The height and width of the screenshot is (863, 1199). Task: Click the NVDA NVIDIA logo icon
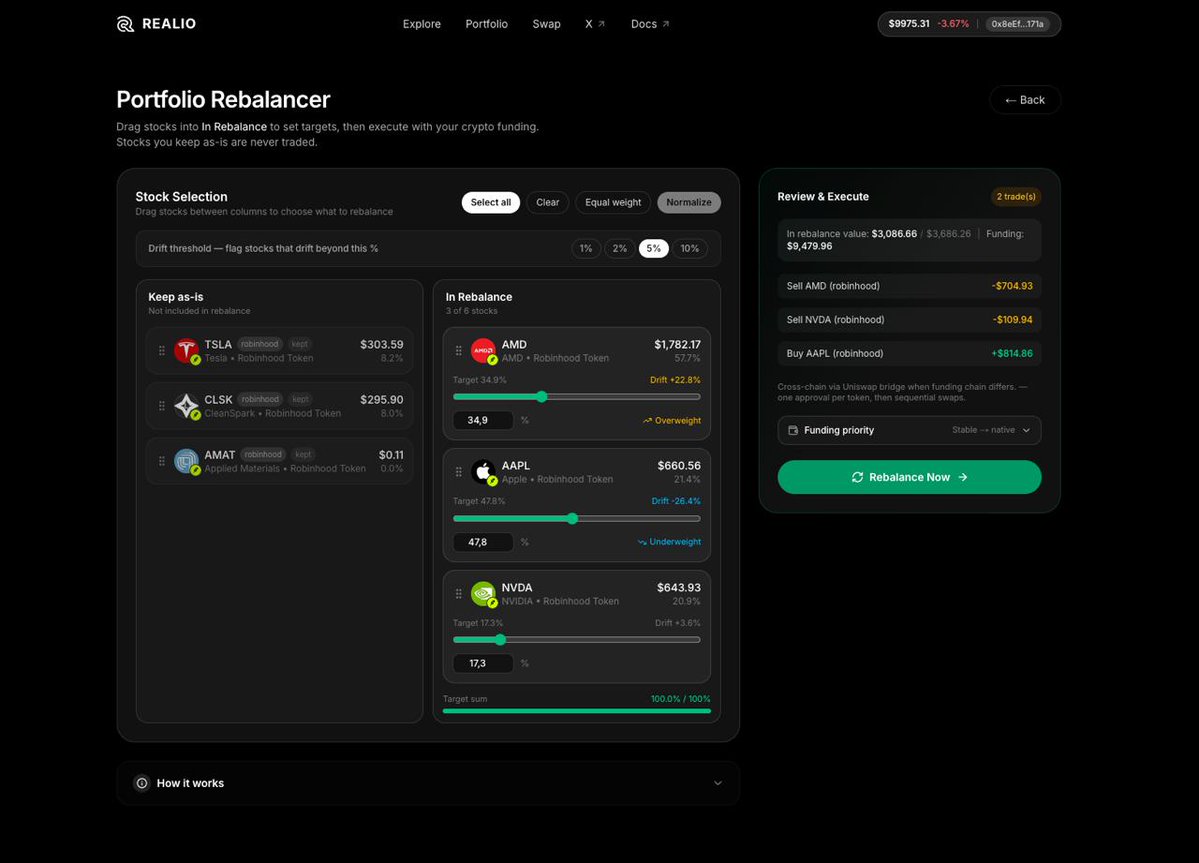pos(483,593)
